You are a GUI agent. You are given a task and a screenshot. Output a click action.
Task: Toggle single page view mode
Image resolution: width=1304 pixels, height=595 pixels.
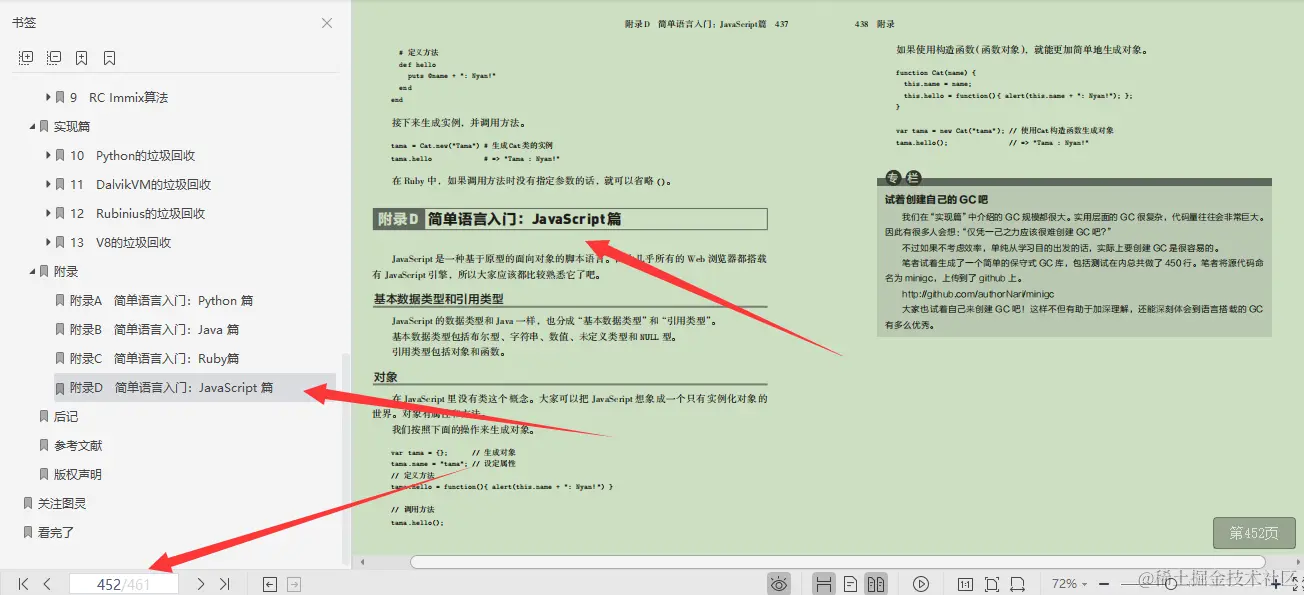tap(851, 583)
